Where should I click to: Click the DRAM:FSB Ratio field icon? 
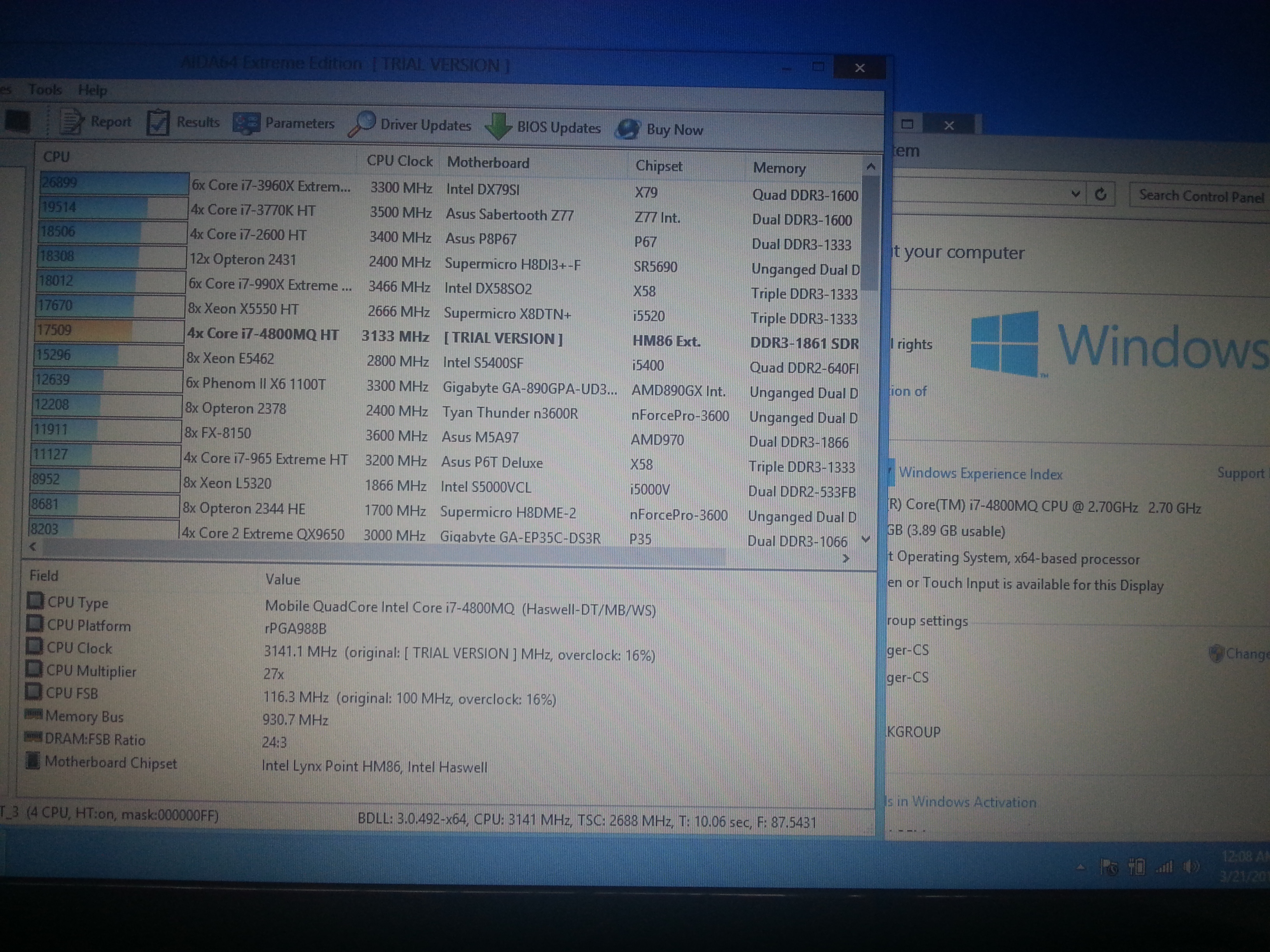click(33, 737)
